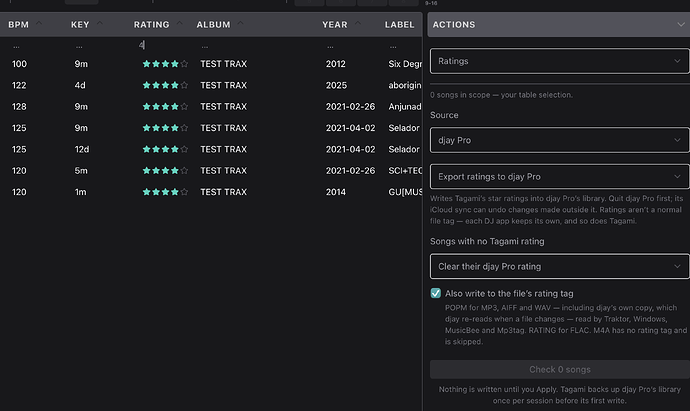
Task: Open the Ratings action dropdown
Action: [559, 61]
